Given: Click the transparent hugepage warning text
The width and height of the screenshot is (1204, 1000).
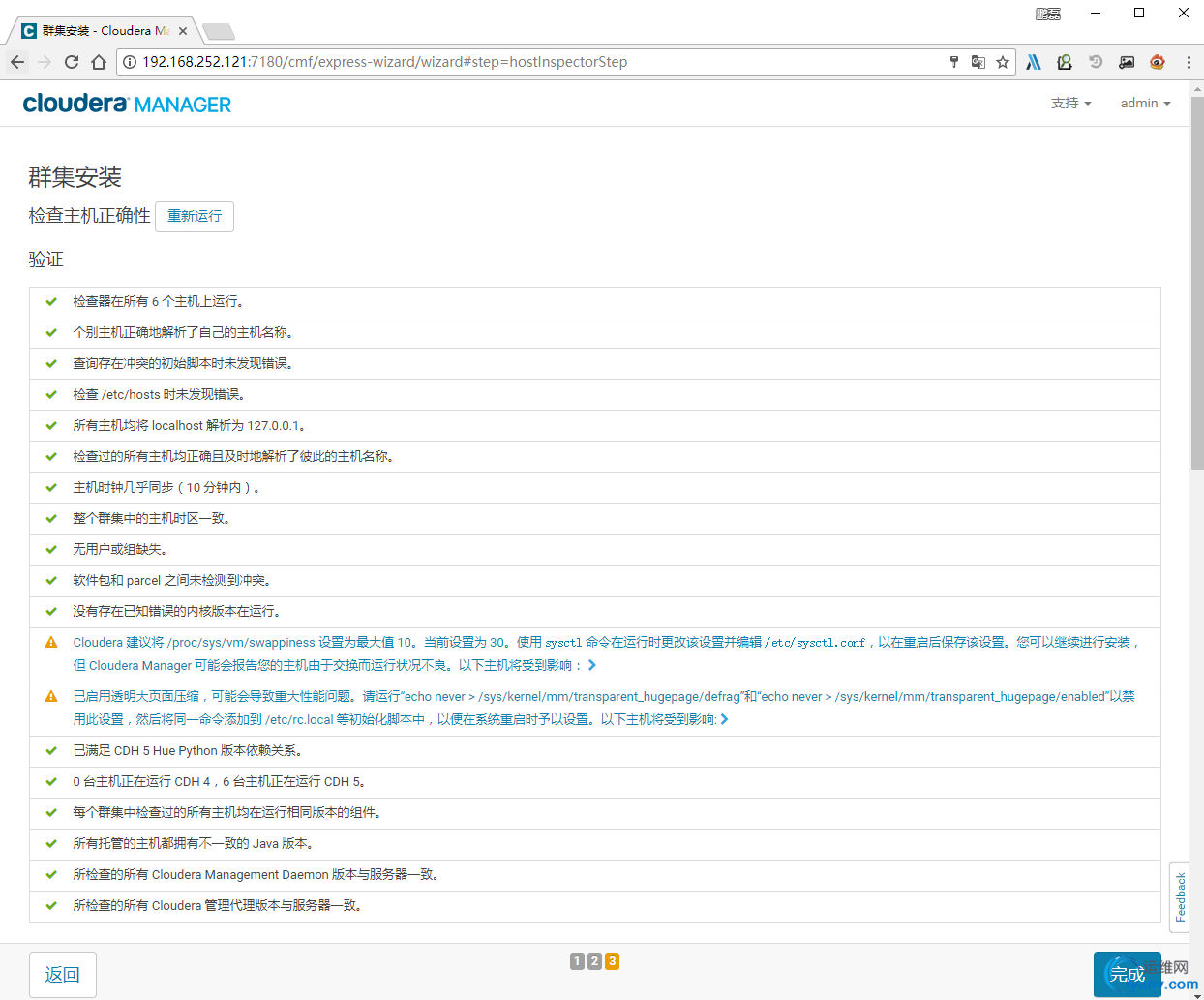Looking at the screenshot, I should (604, 708).
